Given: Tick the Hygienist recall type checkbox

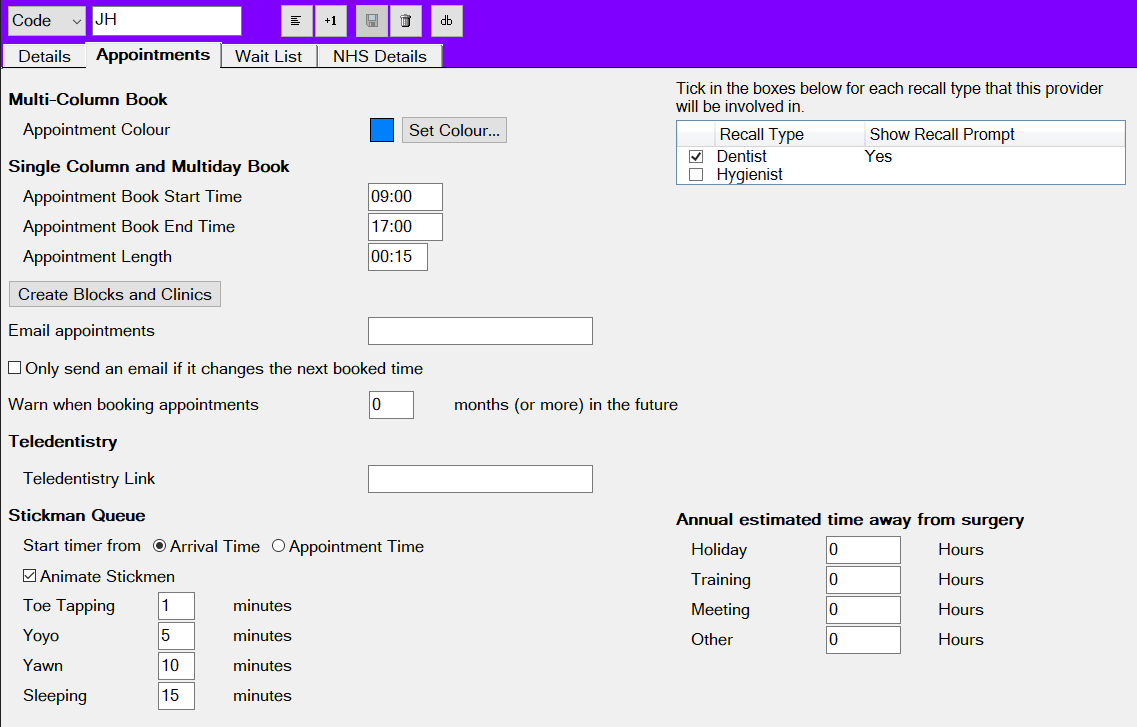Looking at the screenshot, I should tap(696, 175).
